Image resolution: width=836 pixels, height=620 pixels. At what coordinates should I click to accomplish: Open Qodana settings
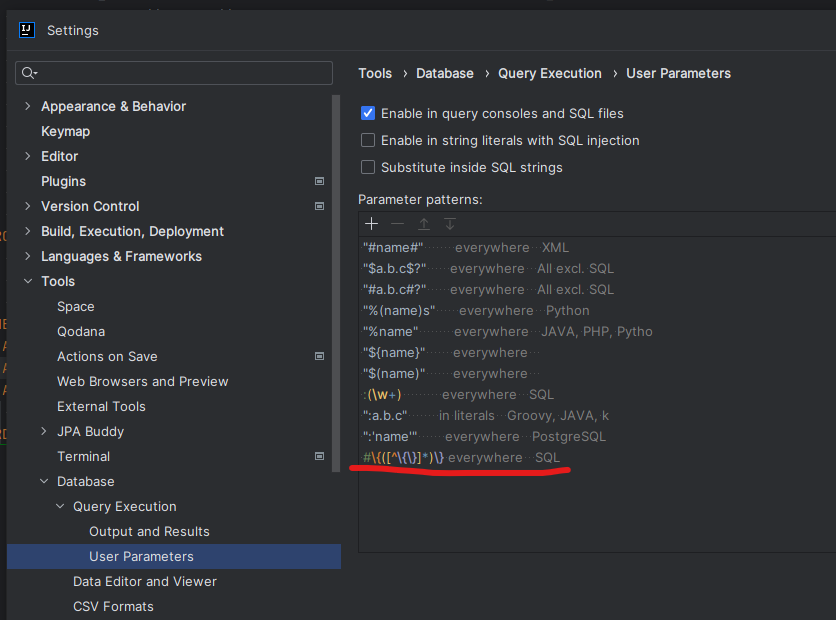coord(81,332)
